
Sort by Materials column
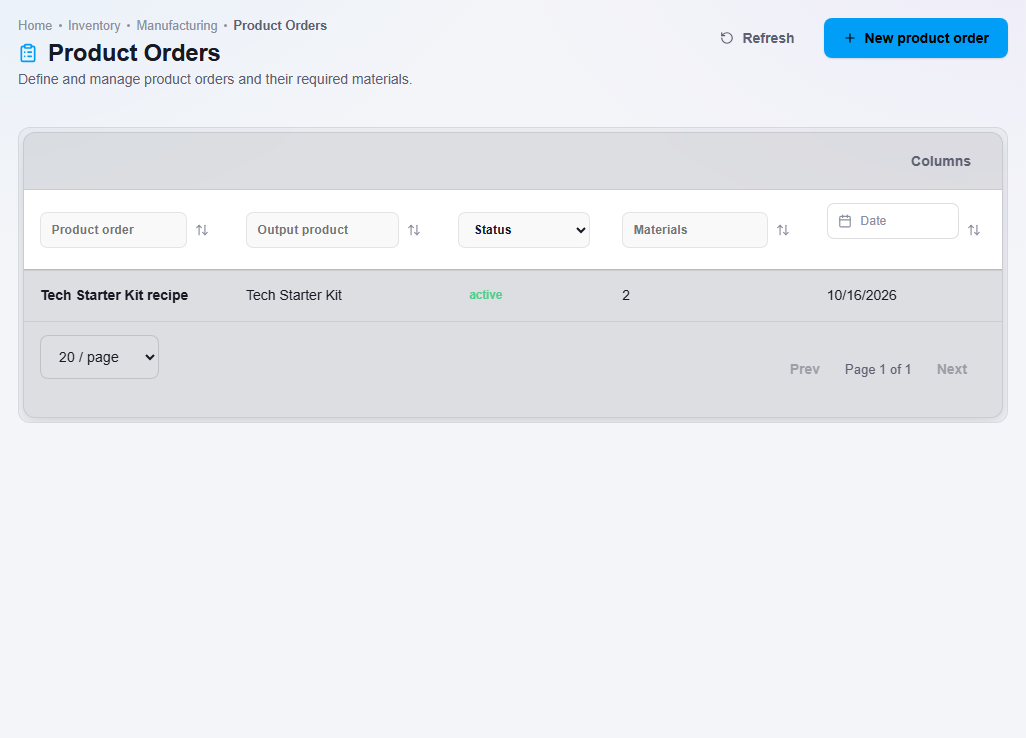click(783, 230)
